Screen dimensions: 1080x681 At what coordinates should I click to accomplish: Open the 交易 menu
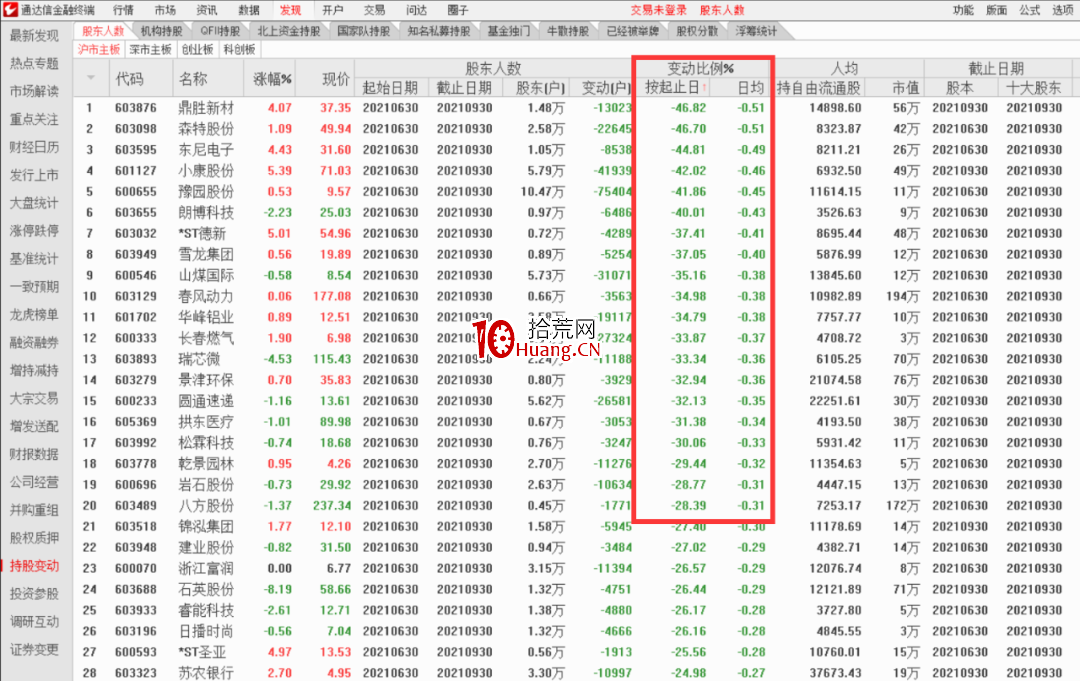point(374,10)
